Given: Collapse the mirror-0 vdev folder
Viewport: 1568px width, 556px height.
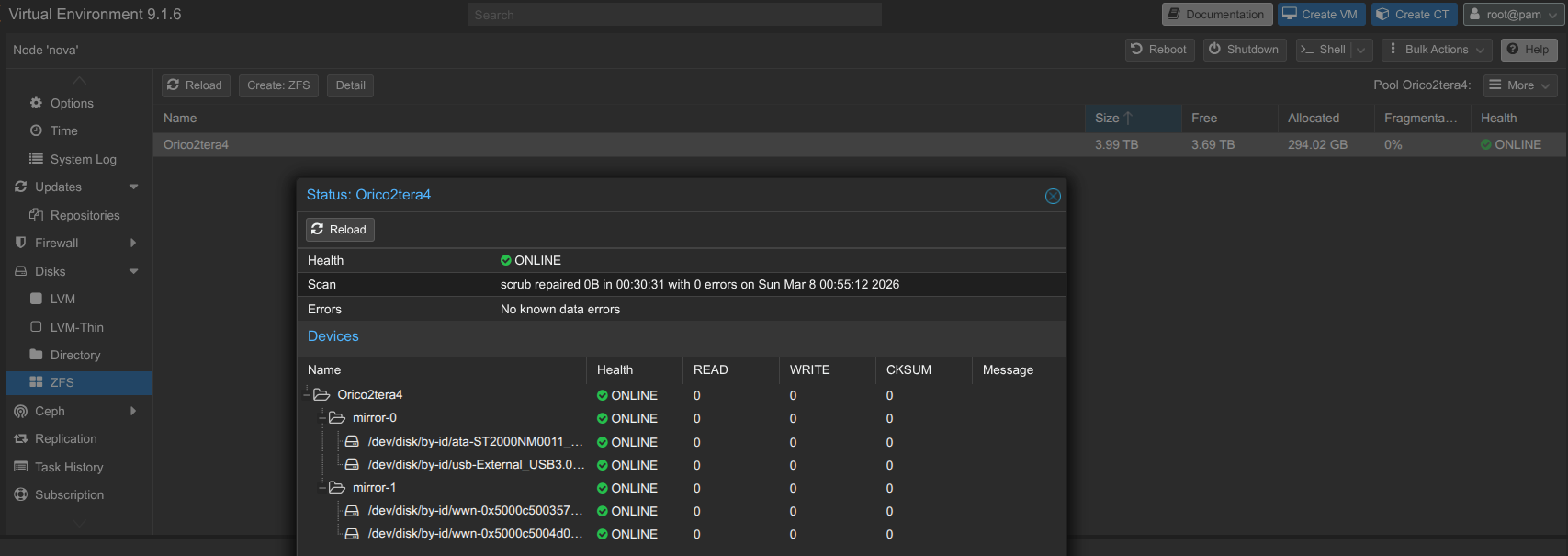Looking at the screenshot, I should pyautogui.click(x=323, y=418).
